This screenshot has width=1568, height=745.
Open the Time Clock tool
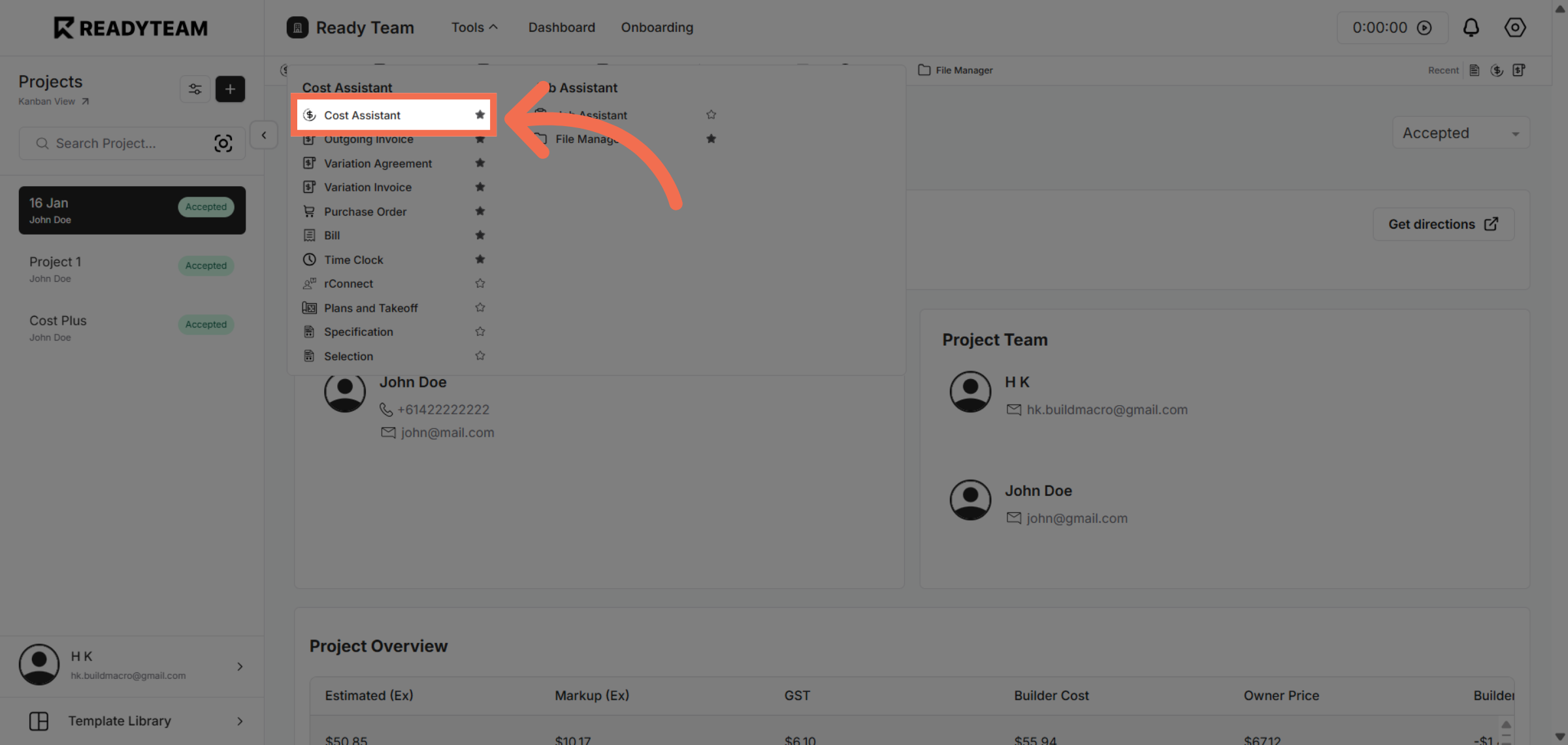353,259
